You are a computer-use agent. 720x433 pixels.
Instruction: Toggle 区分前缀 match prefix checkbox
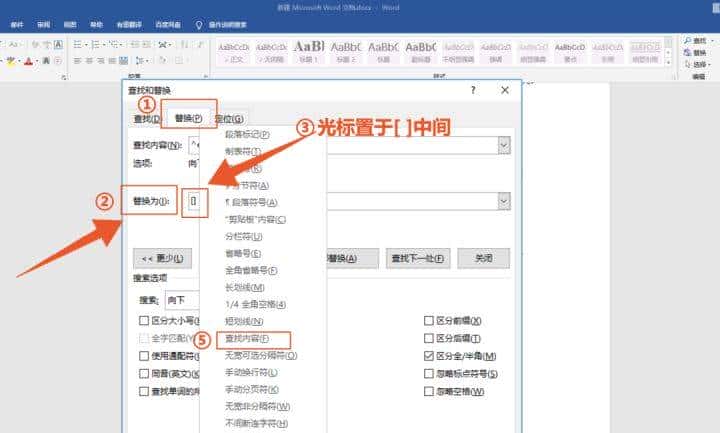(428, 321)
